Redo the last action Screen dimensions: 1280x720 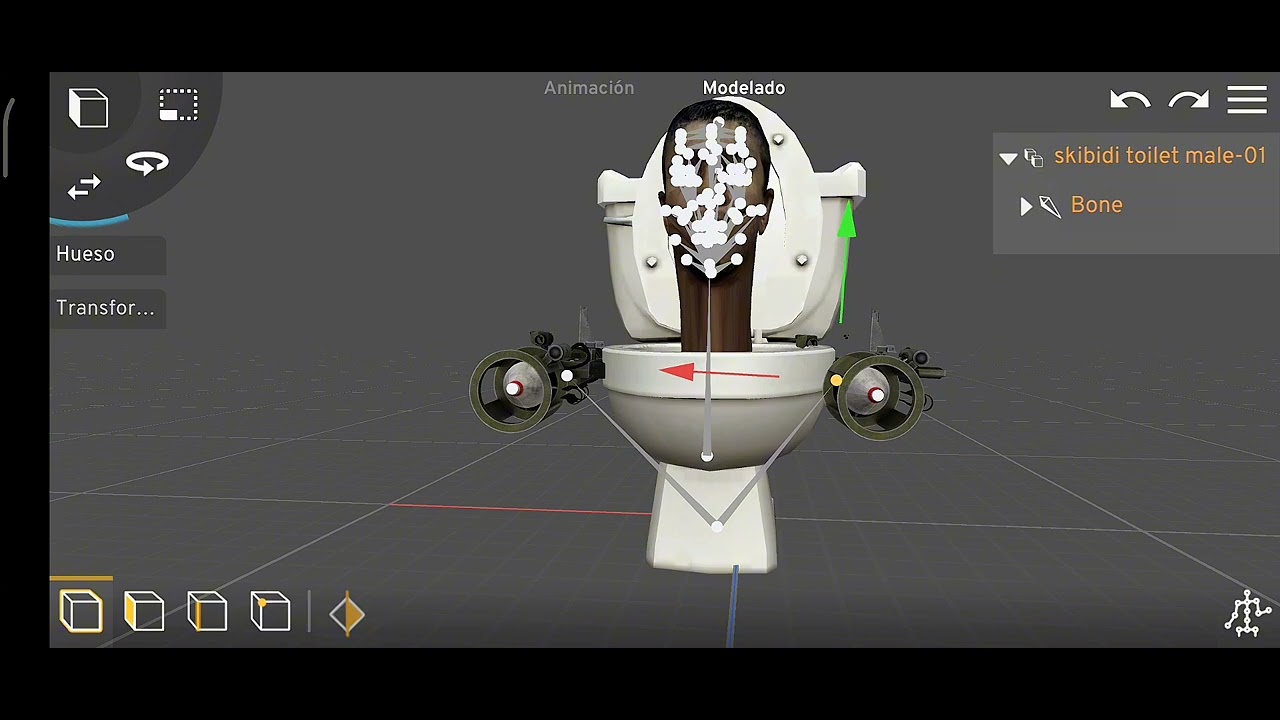click(x=1189, y=100)
